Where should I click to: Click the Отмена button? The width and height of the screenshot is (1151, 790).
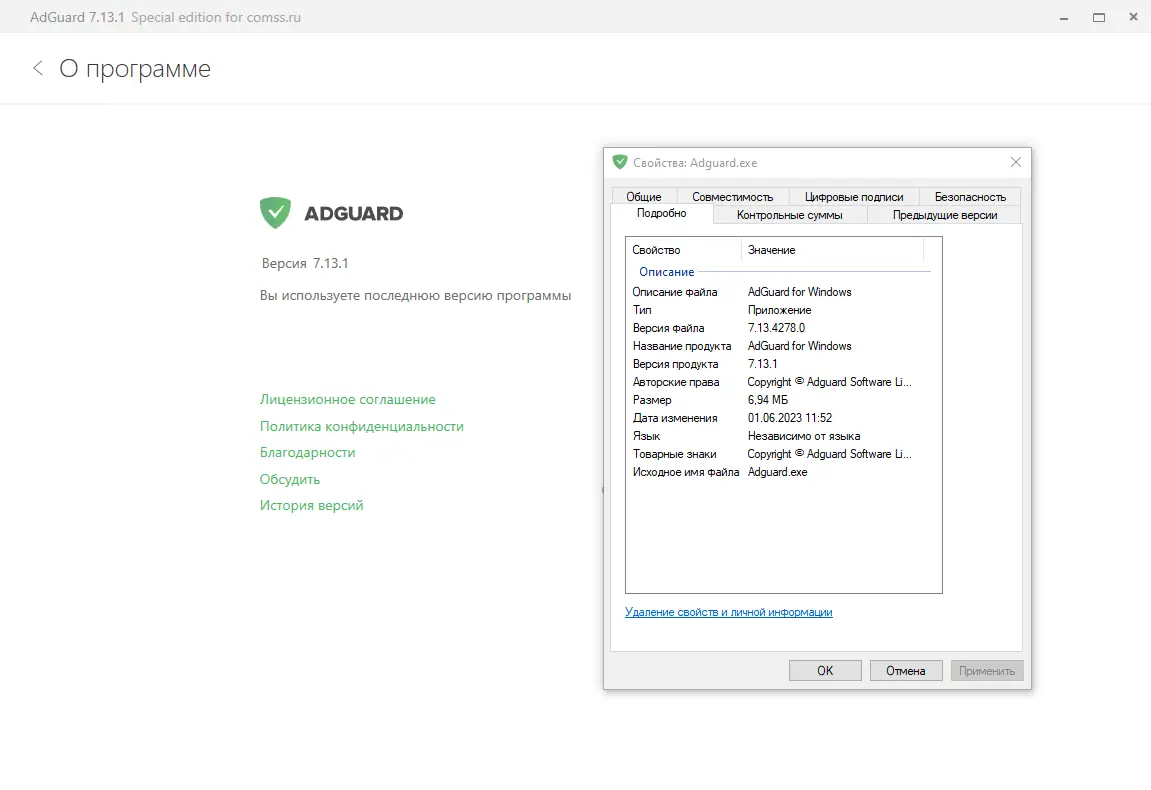[x=905, y=670]
